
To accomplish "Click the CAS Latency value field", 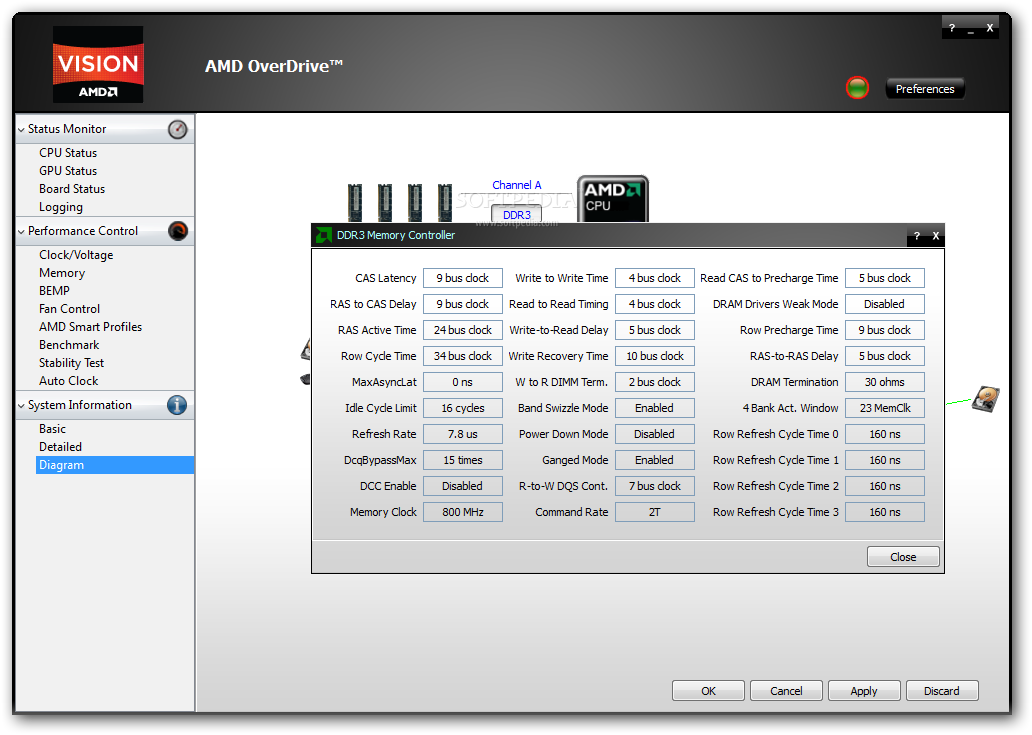I will (463, 278).
